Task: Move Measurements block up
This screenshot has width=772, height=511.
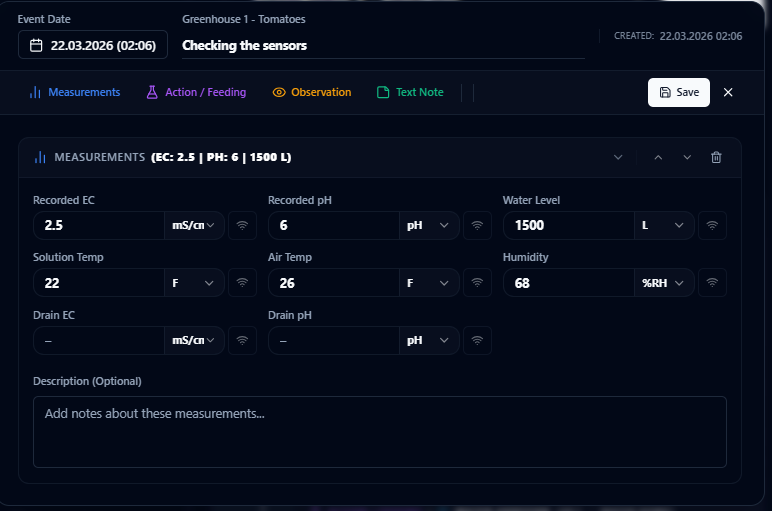Action: pos(658,157)
